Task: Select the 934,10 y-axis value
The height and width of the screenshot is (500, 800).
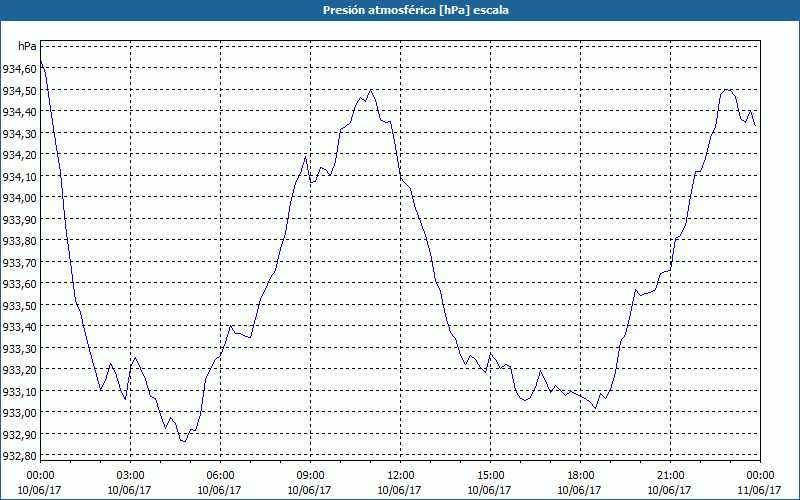Action: coord(19,176)
